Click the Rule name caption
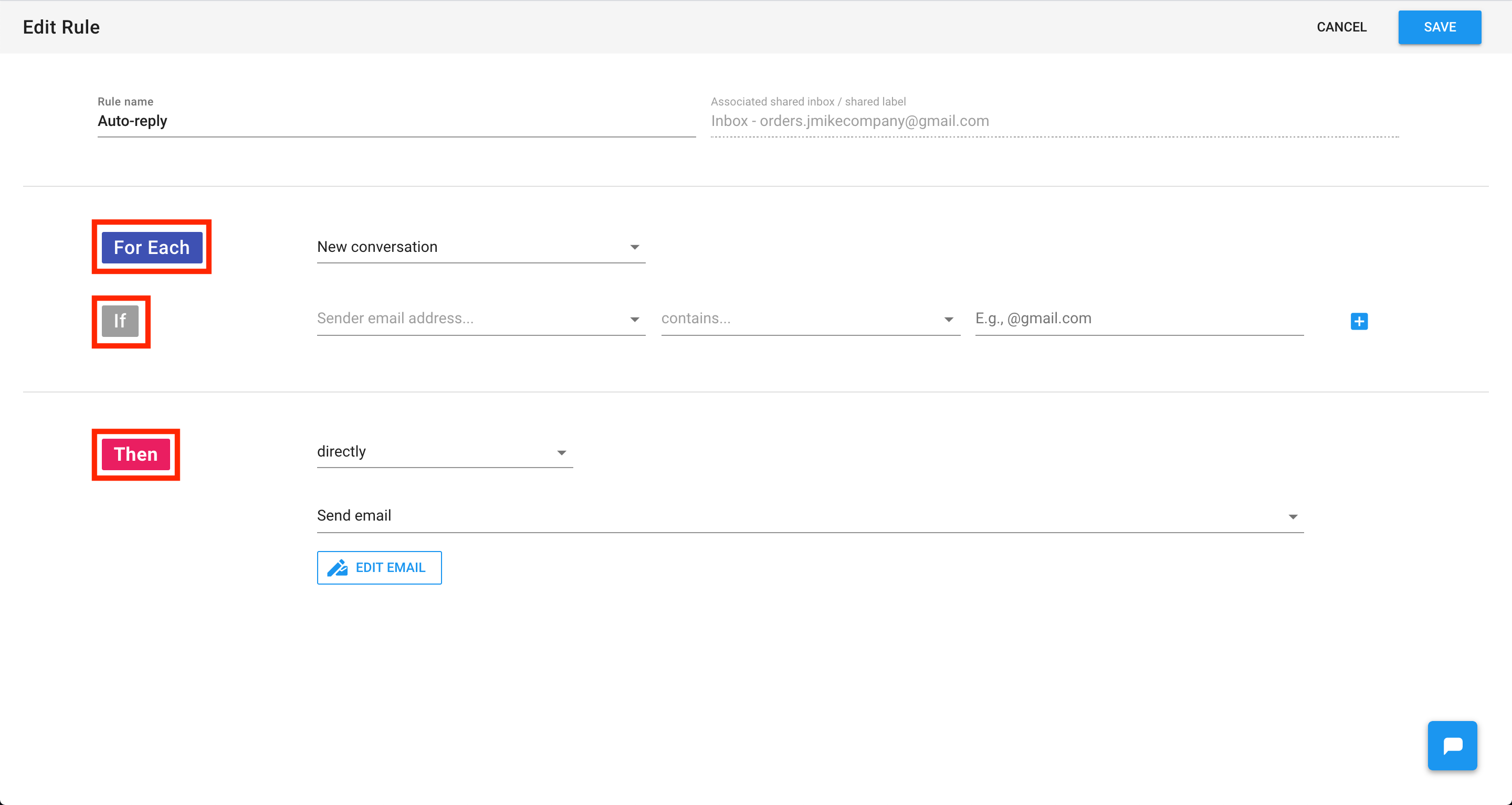This screenshot has width=1512, height=805. coord(125,101)
